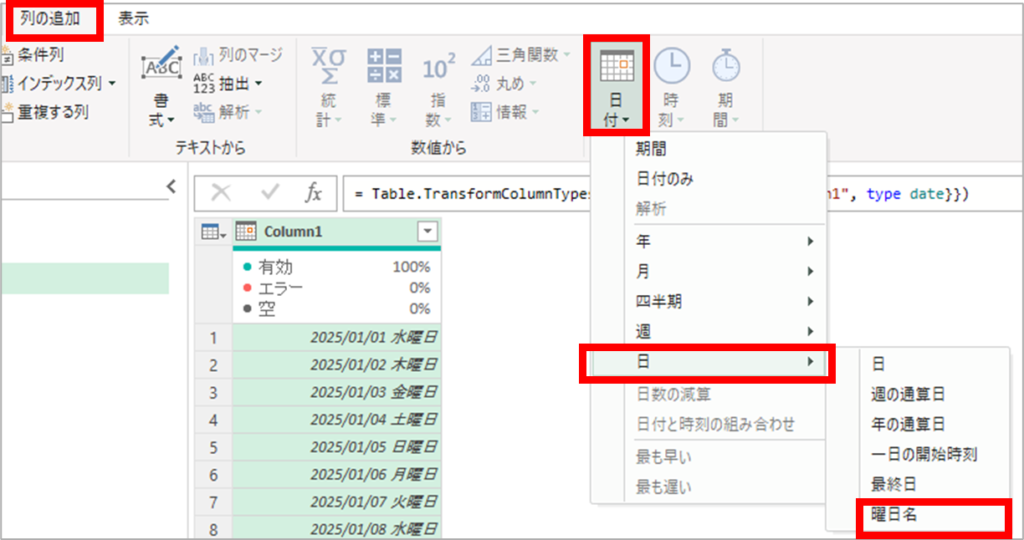
Task: Click the 日付 (Date) calendar icon
Action: pos(616,68)
